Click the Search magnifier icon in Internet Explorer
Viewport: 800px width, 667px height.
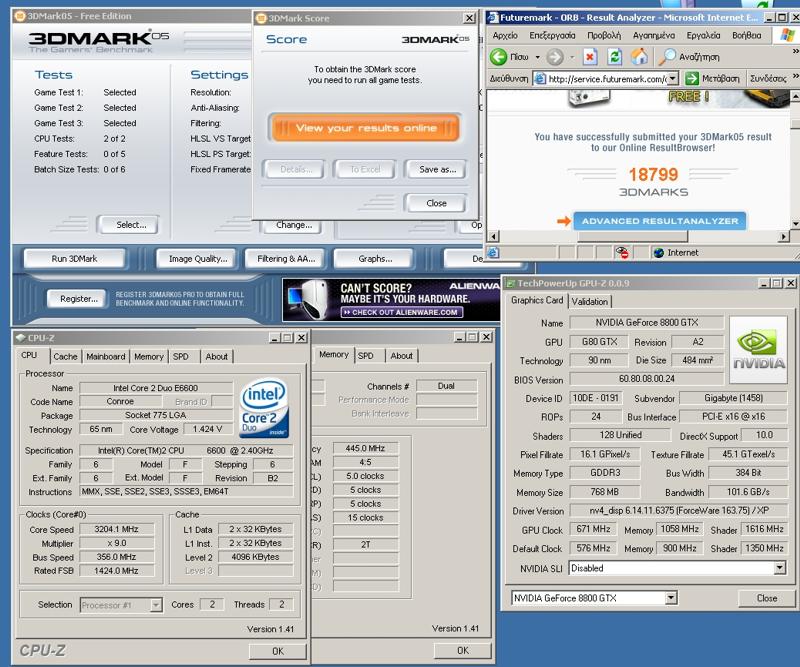coord(666,57)
